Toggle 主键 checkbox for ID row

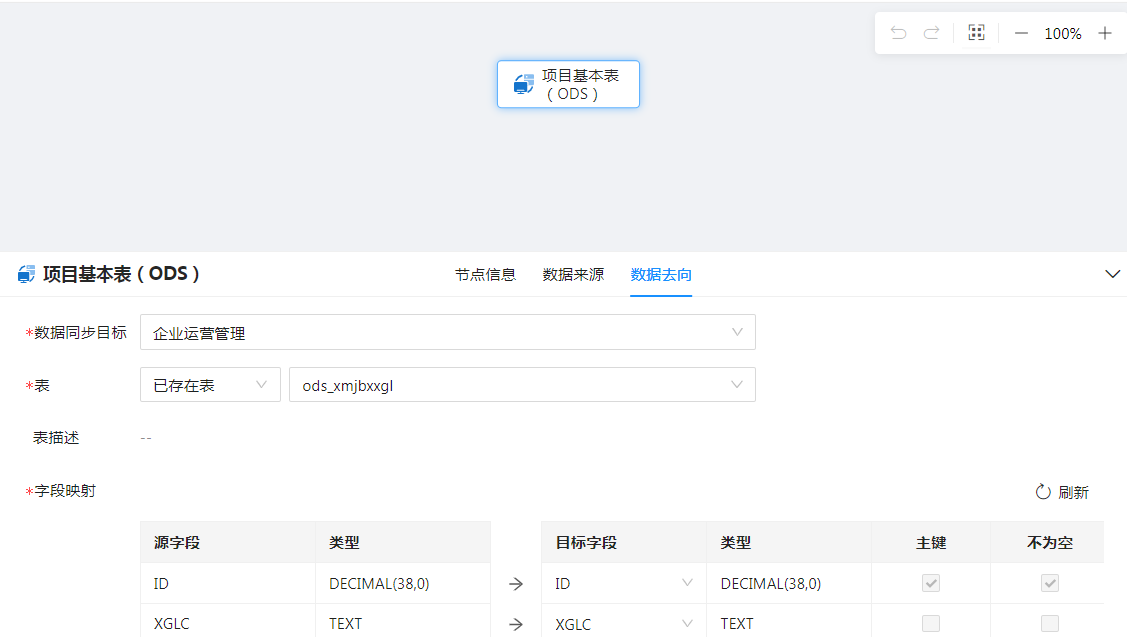(931, 583)
